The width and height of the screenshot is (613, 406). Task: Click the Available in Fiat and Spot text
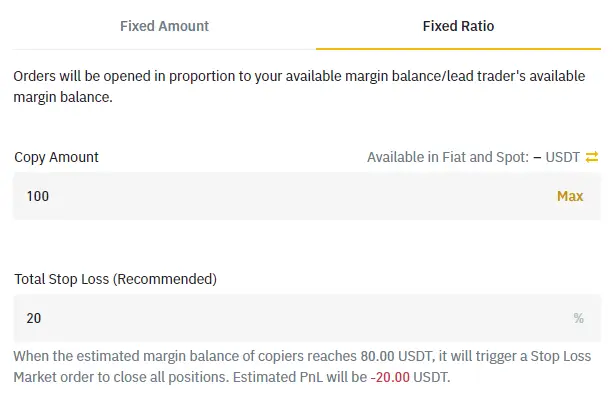447,157
